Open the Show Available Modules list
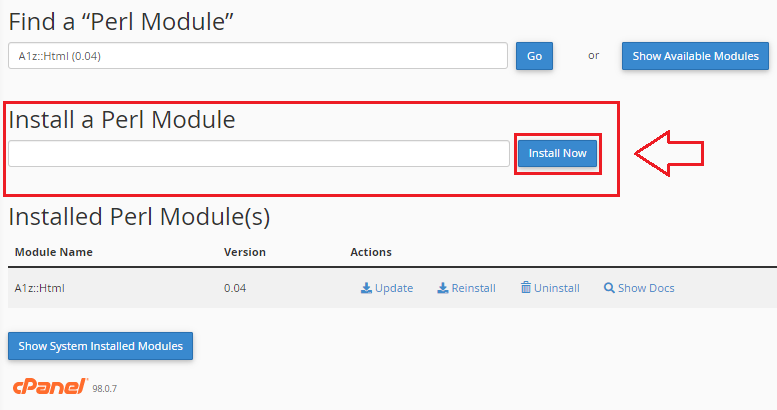The width and height of the screenshot is (777, 410). [x=695, y=56]
